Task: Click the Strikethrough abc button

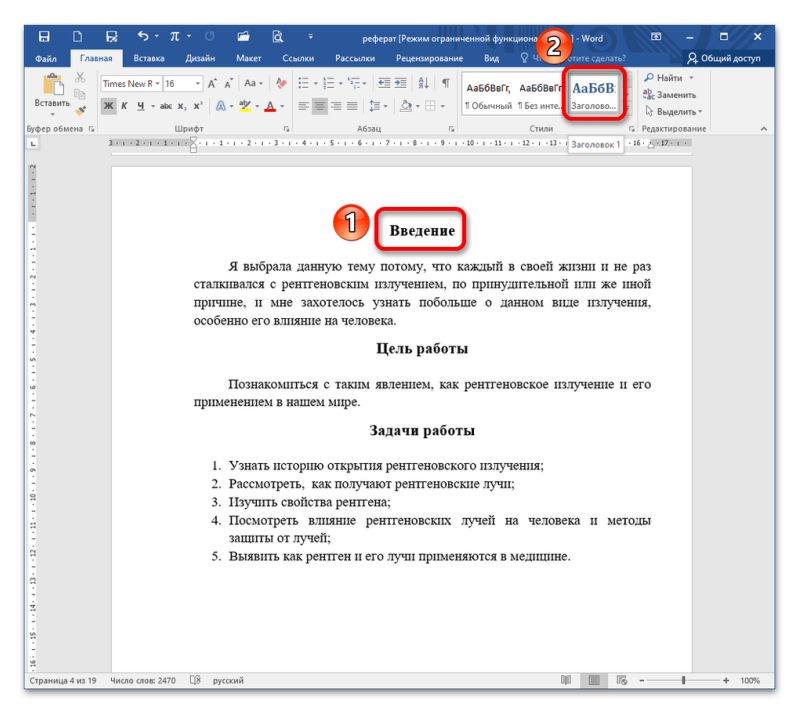Action: pyautogui.click(x=165, y=106)
